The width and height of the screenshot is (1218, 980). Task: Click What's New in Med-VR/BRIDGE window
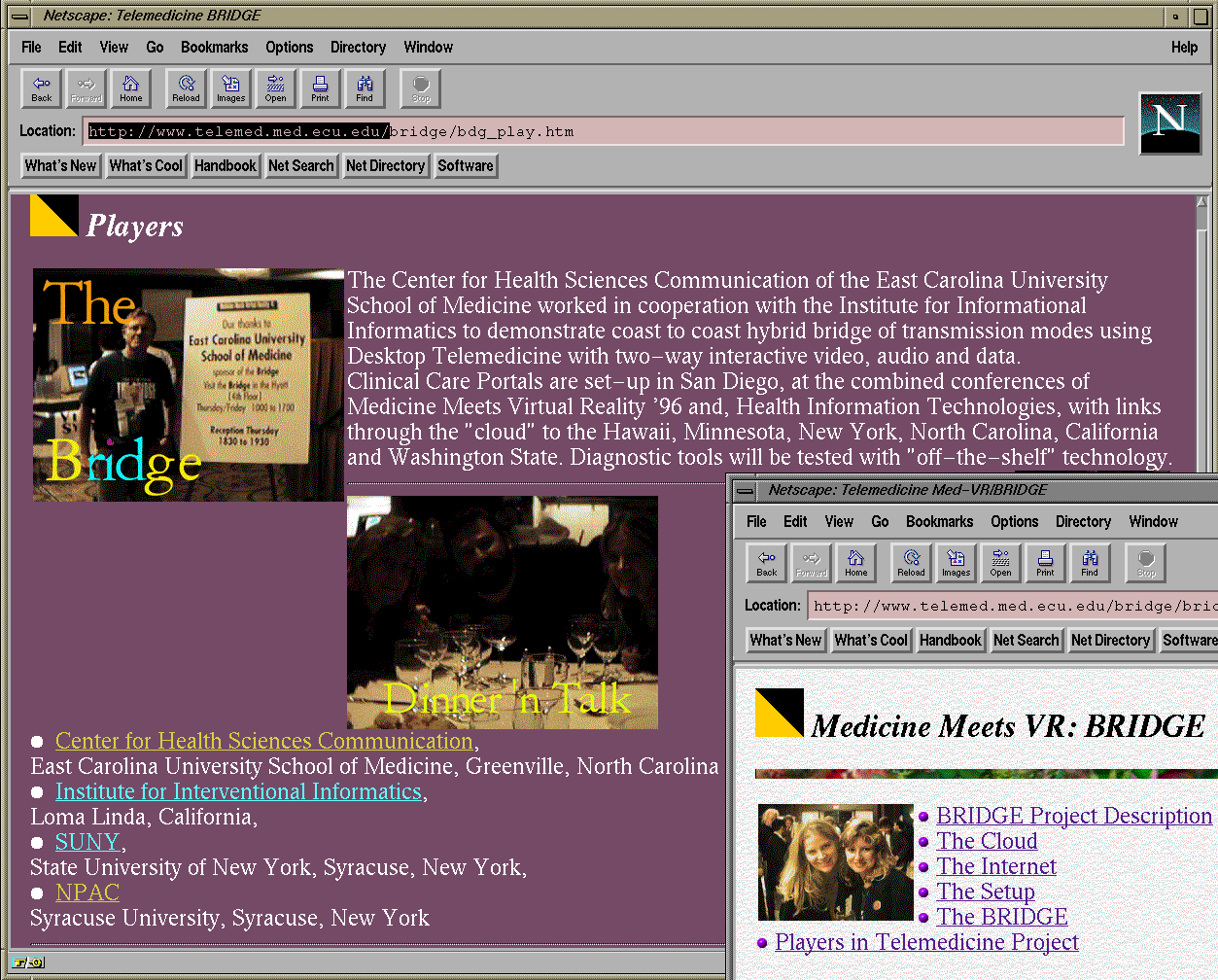786,641
